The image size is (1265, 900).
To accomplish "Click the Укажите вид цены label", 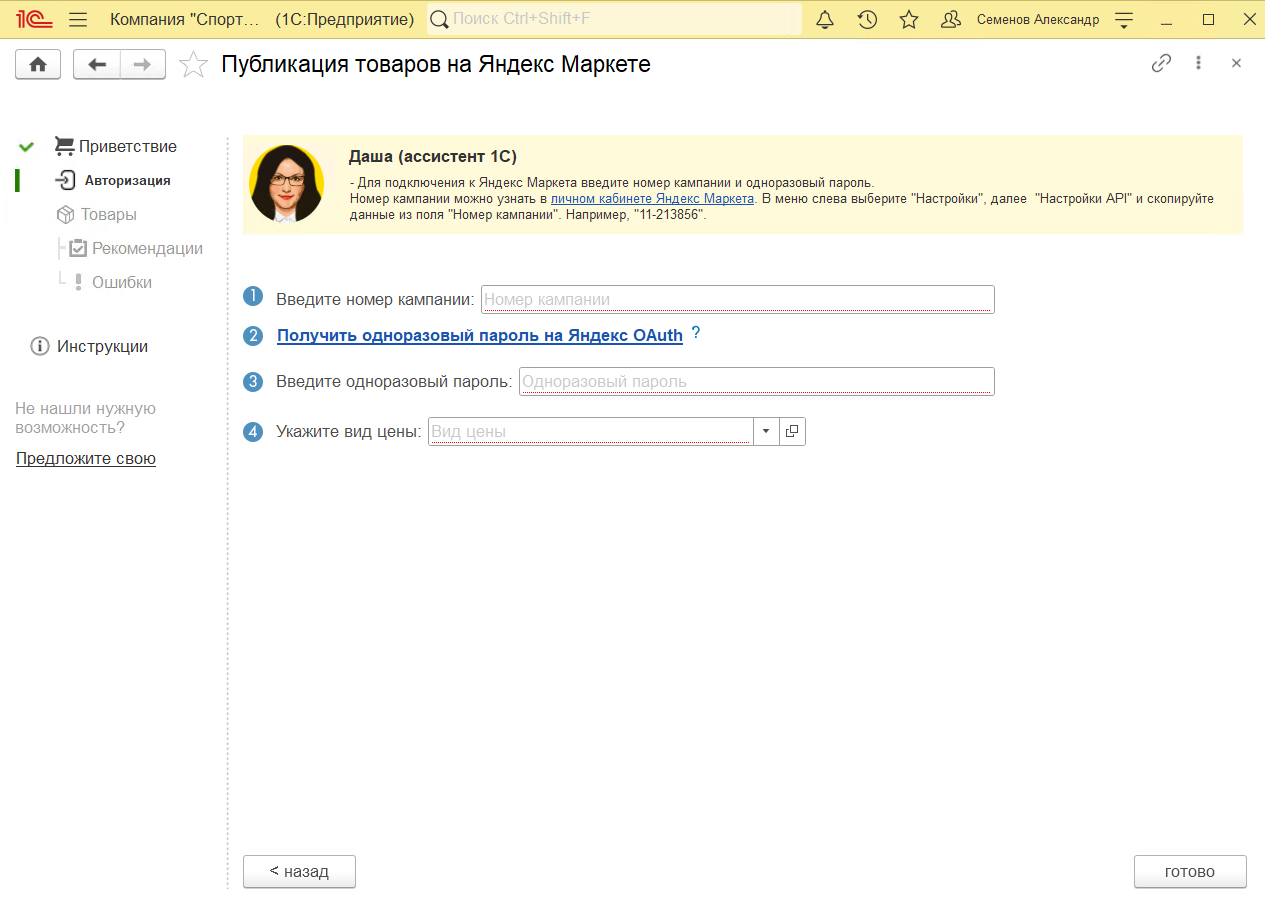I will point(349,432).
